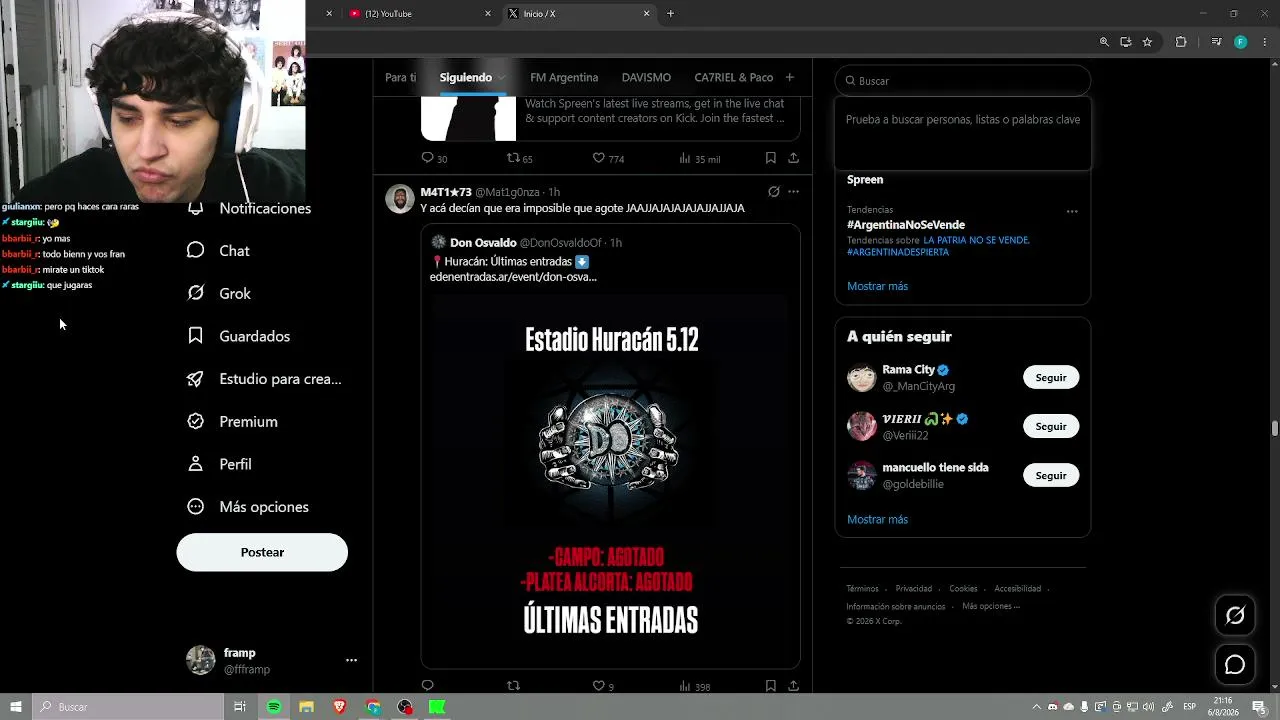Switch to the Para ti tab
This screenshot has height=720, width=1280.
coord(400,78)
